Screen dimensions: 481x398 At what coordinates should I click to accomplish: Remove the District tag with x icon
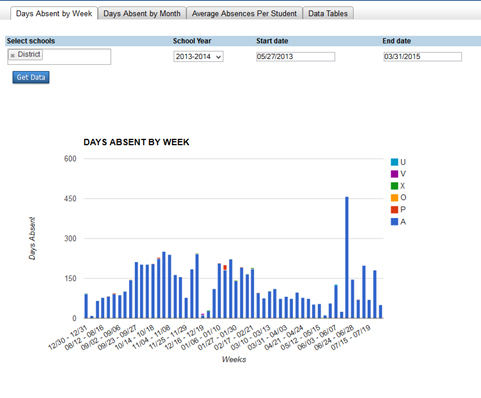coord(12,56)
